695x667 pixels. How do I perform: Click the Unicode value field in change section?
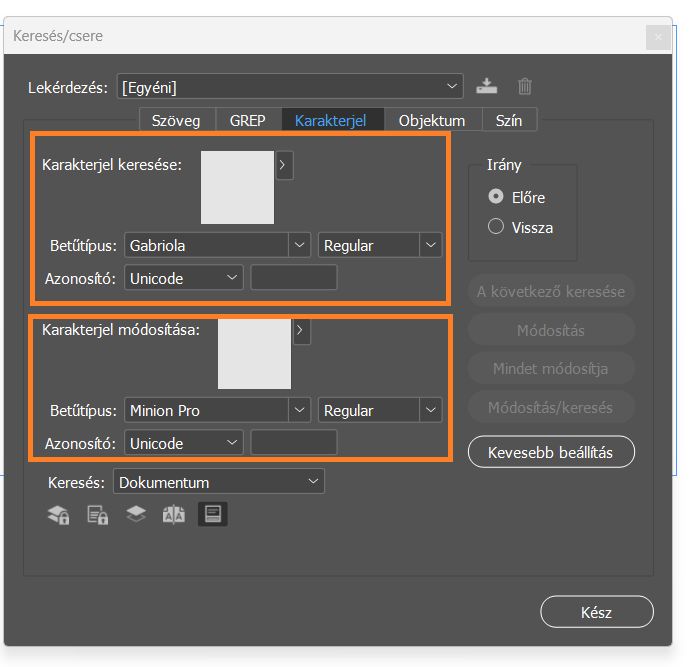[x=294, y=442]
